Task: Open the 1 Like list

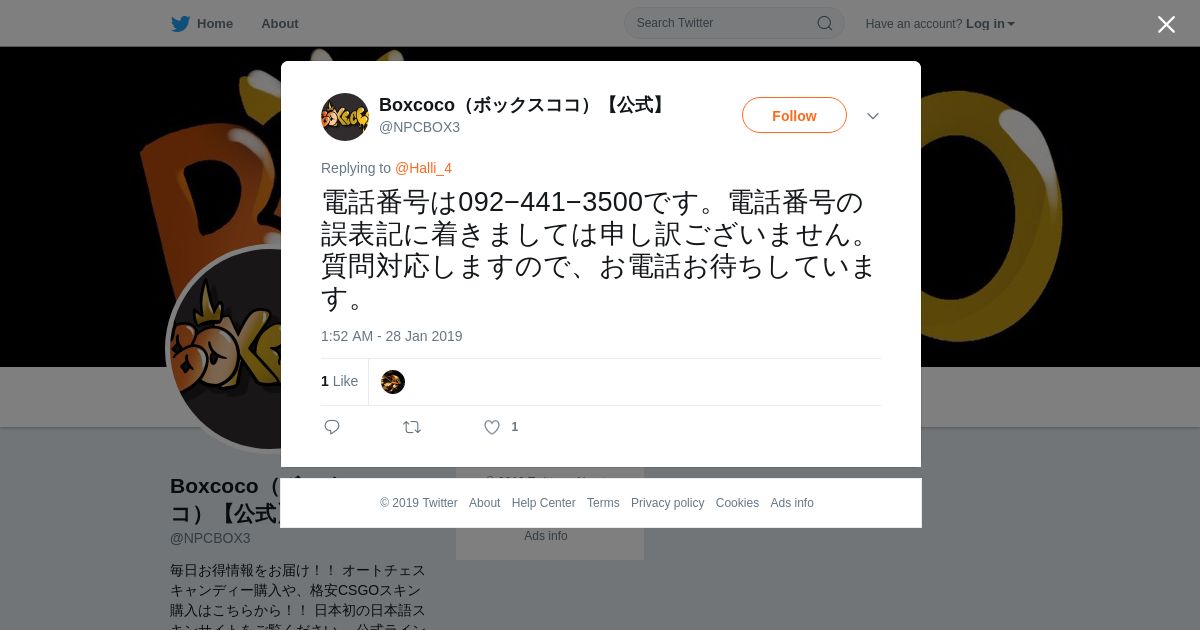Action: coord(339,381)
